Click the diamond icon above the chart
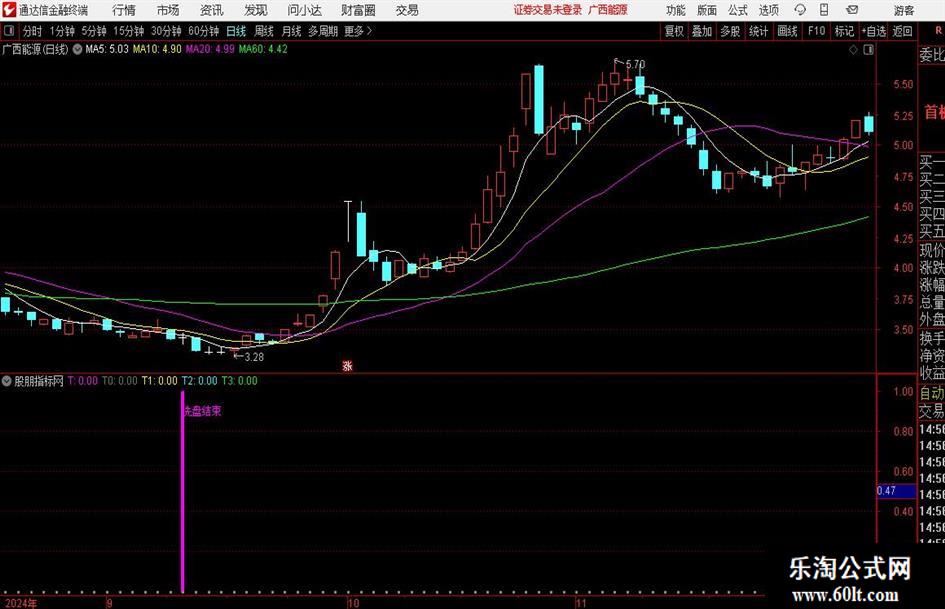This screenshot has width=945, height=609. pyautogui.click(x=853, y=50)
